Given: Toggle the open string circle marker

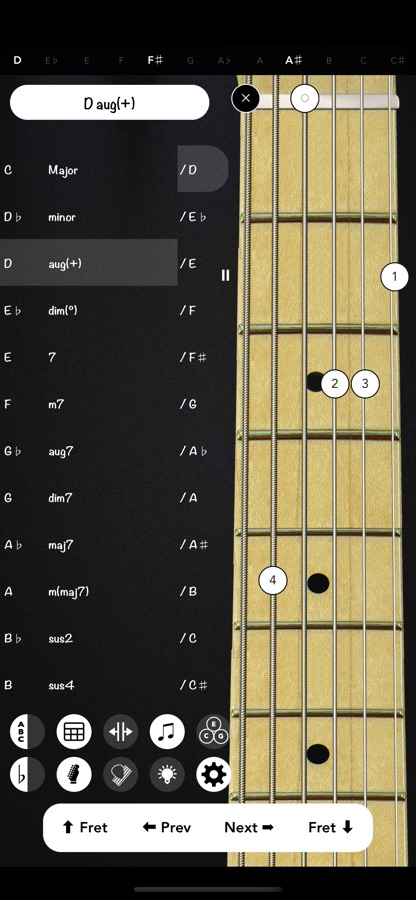Looking at the screenshot, I should tap(305, 98).
